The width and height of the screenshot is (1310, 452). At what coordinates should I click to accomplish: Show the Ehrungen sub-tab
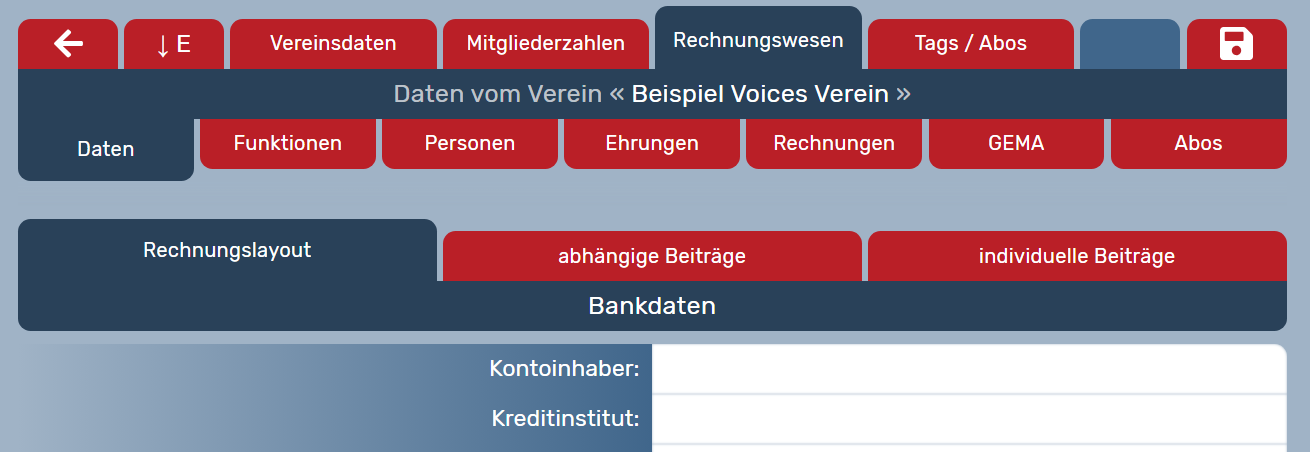tap(652, 143)
